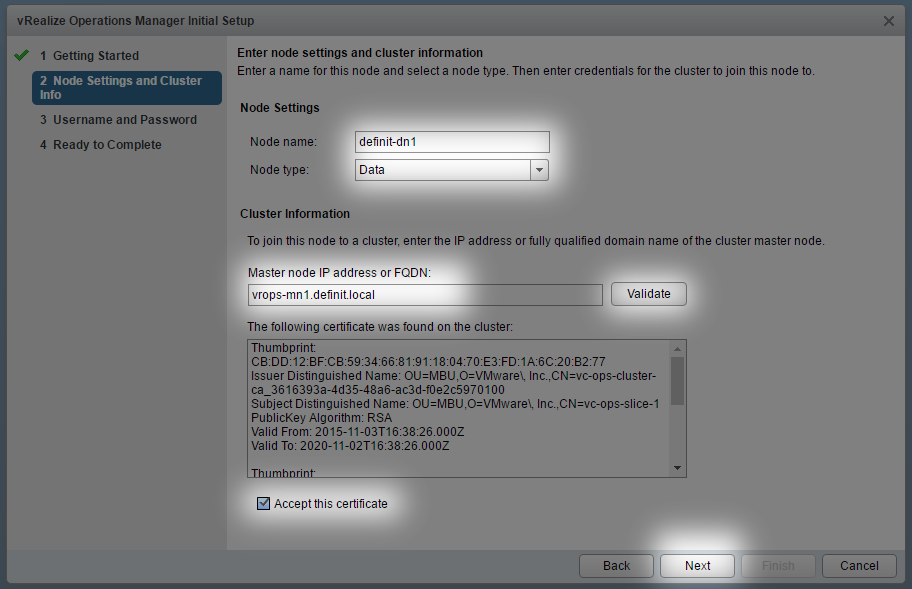Open step 3 Username and Password
The width and height of the screenshot is (912, 589).
119,120
